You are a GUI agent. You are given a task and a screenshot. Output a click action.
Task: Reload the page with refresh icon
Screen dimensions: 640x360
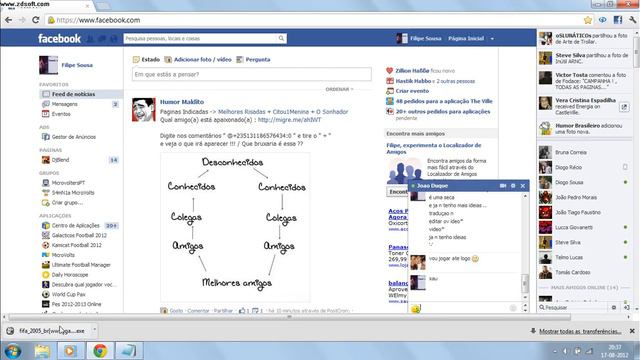[x=36, y=20]
